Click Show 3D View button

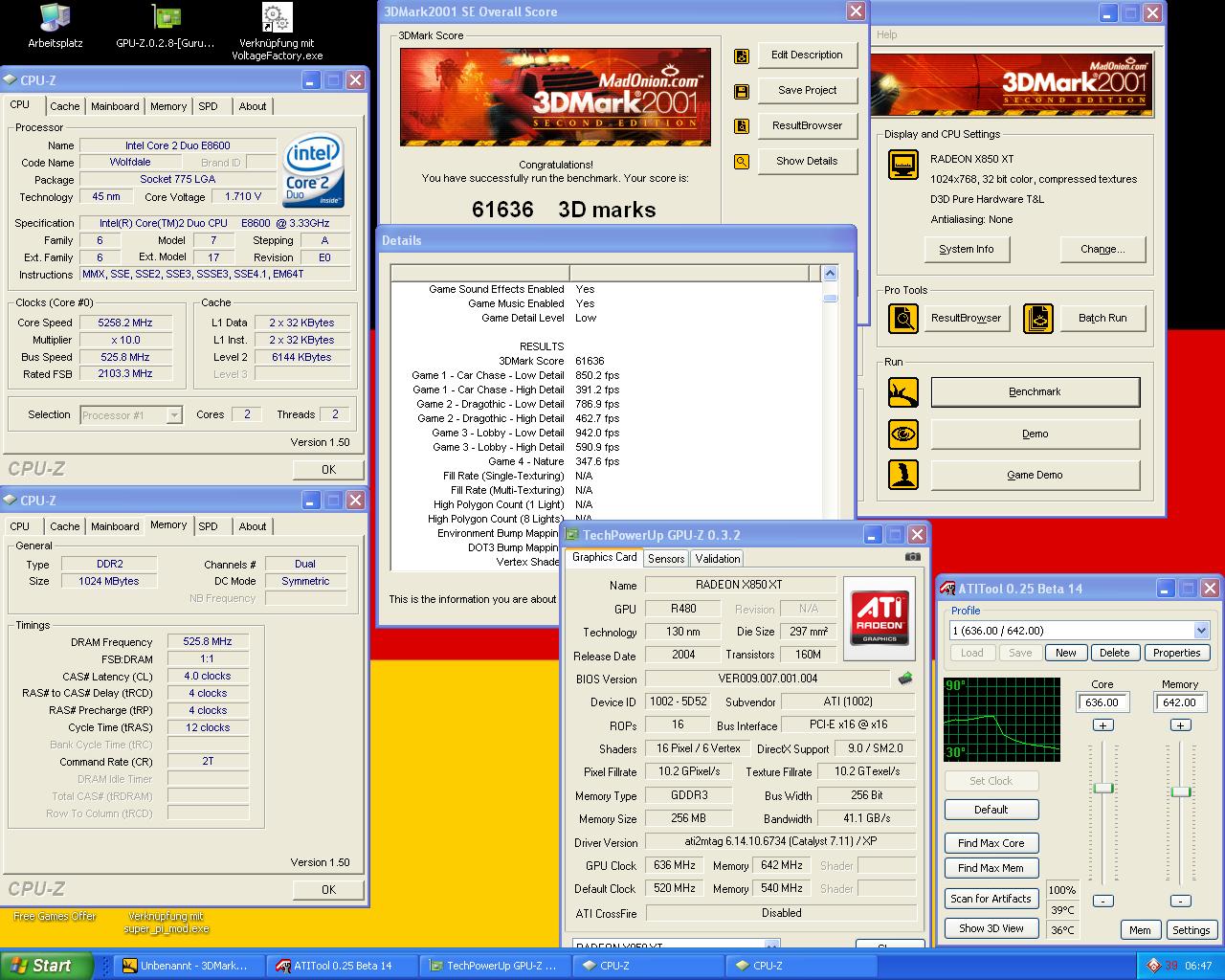(x=991, y=928)
